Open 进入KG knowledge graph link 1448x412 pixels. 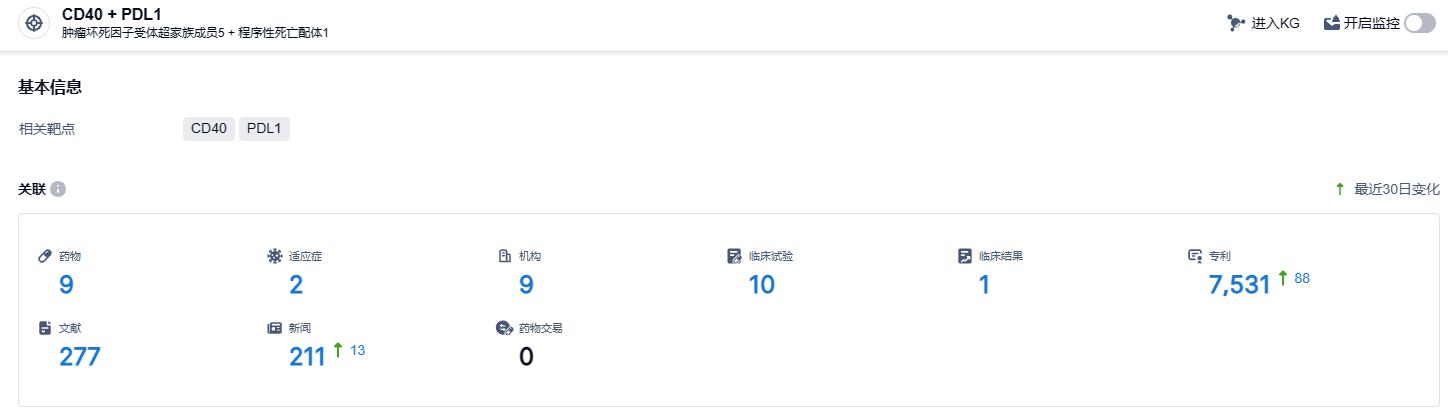click(1275, 23)
